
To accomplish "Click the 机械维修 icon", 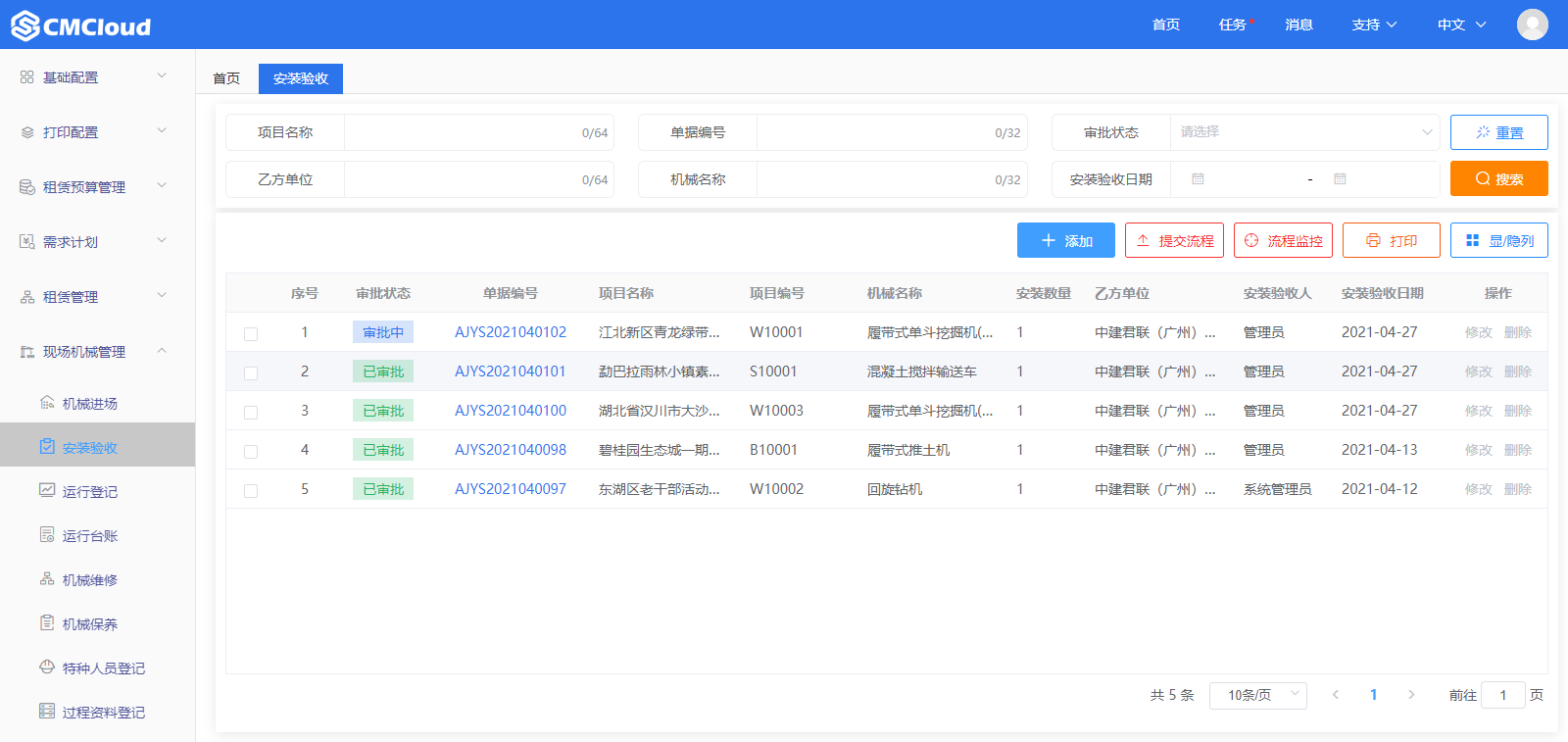I will pos(47,578).
